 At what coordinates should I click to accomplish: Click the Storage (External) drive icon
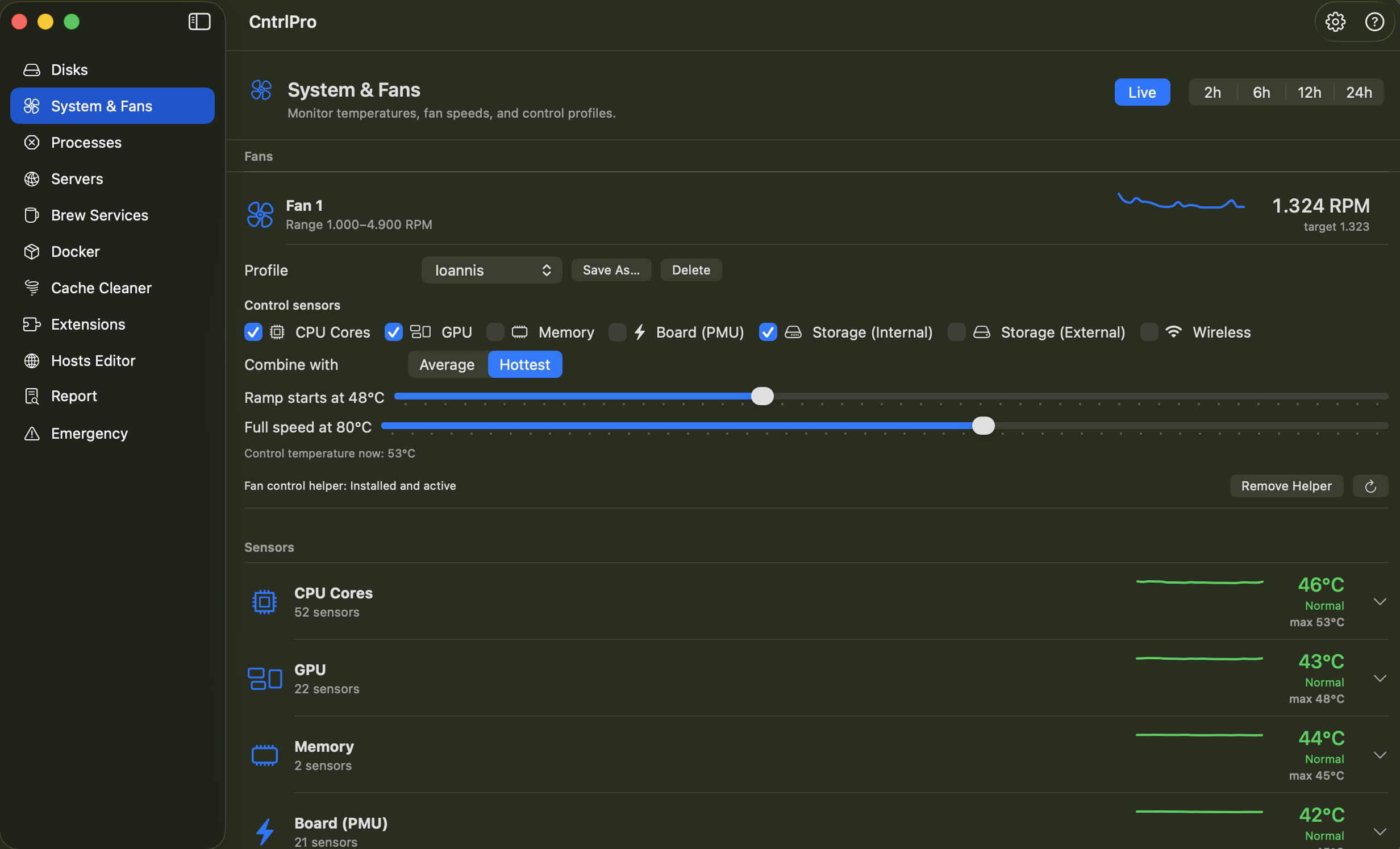(982, 332)
